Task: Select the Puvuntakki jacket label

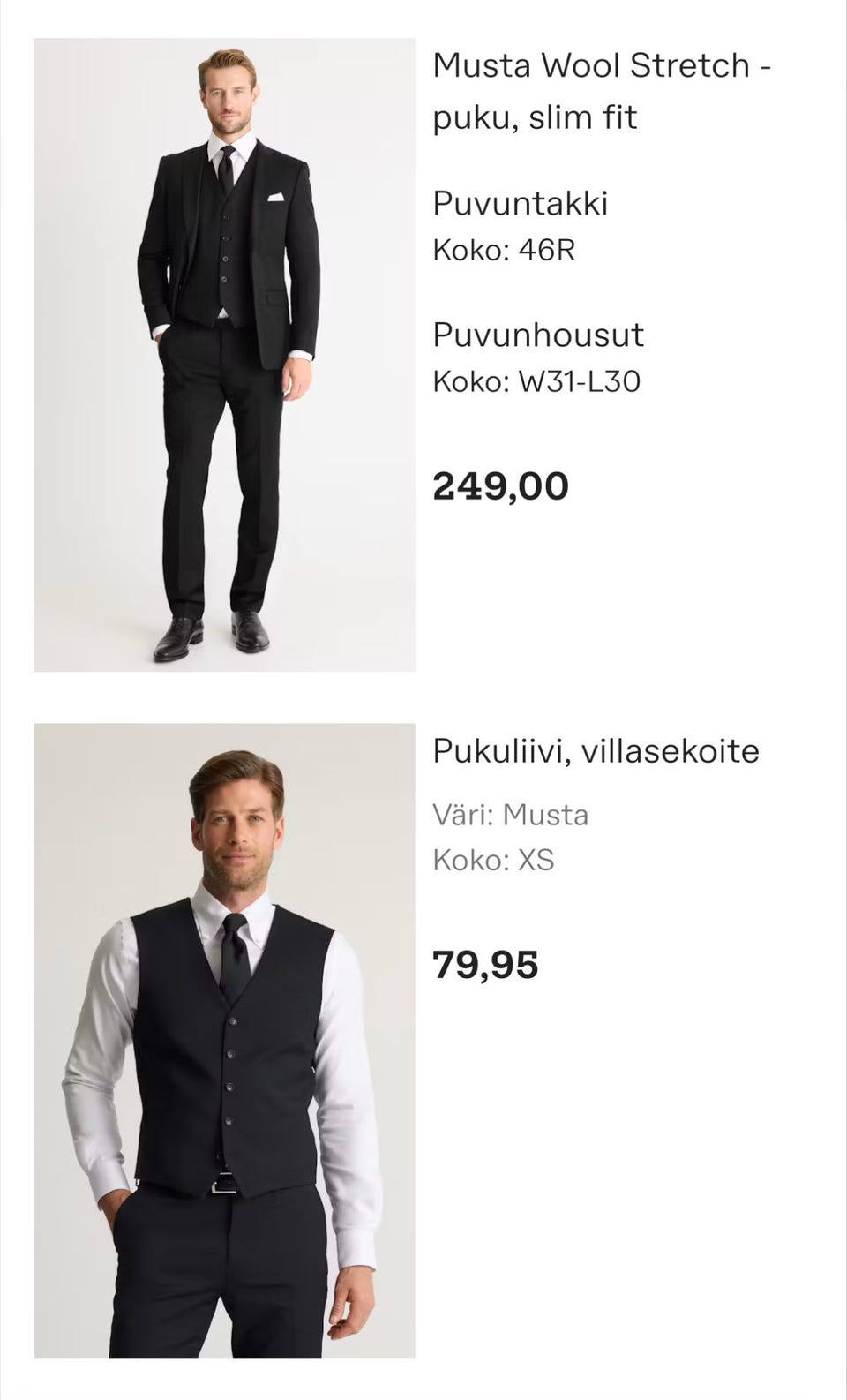Action: [520, 204]
